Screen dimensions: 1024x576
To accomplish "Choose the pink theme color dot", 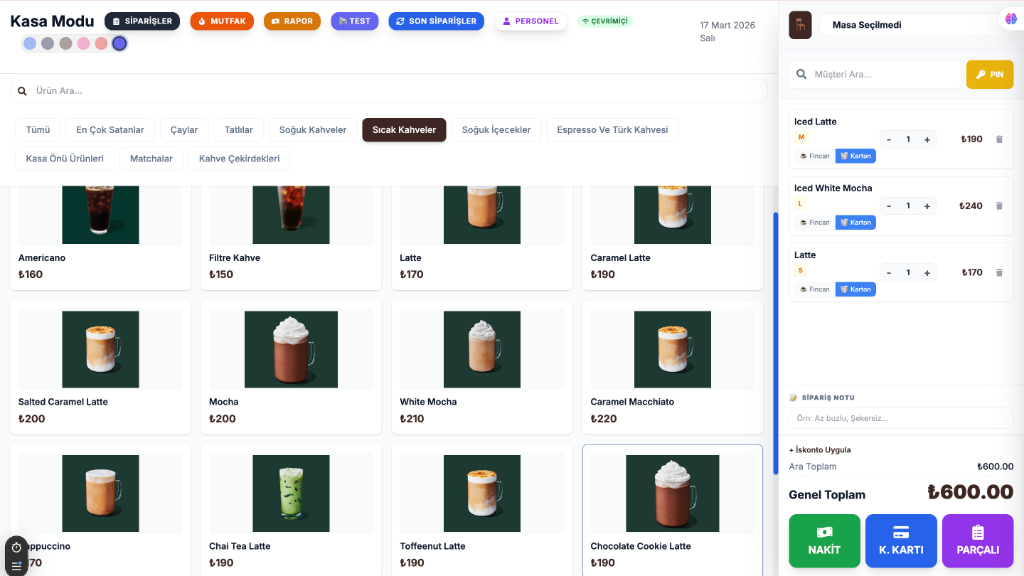I will tap(83, 43).
